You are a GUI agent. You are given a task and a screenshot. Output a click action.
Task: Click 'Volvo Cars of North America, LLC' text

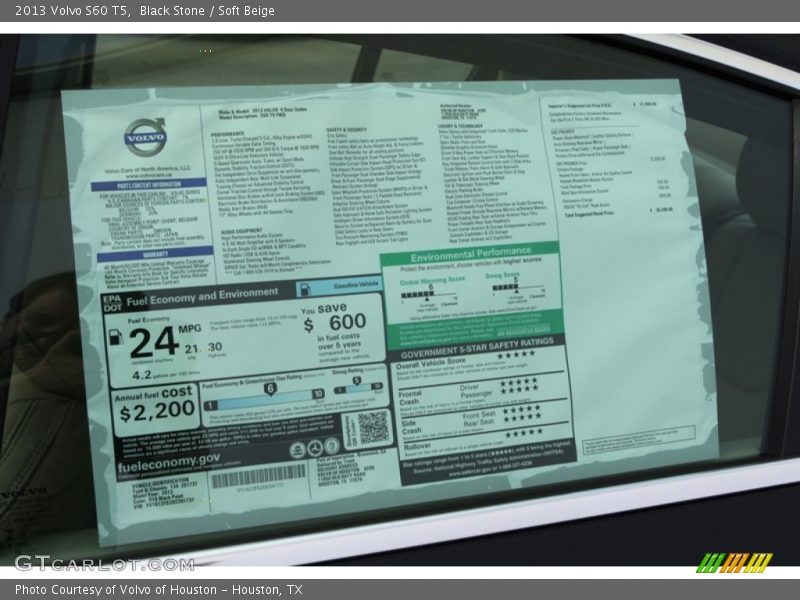coord(147,169)
